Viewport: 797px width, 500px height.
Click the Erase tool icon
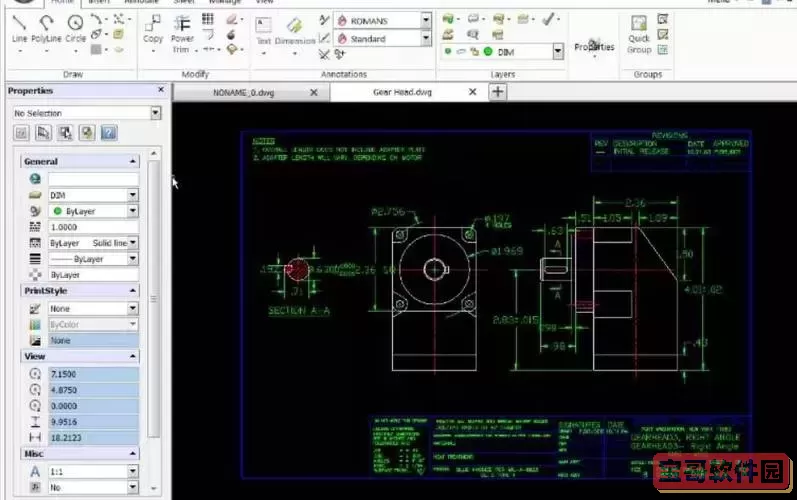tap(232, 19)
